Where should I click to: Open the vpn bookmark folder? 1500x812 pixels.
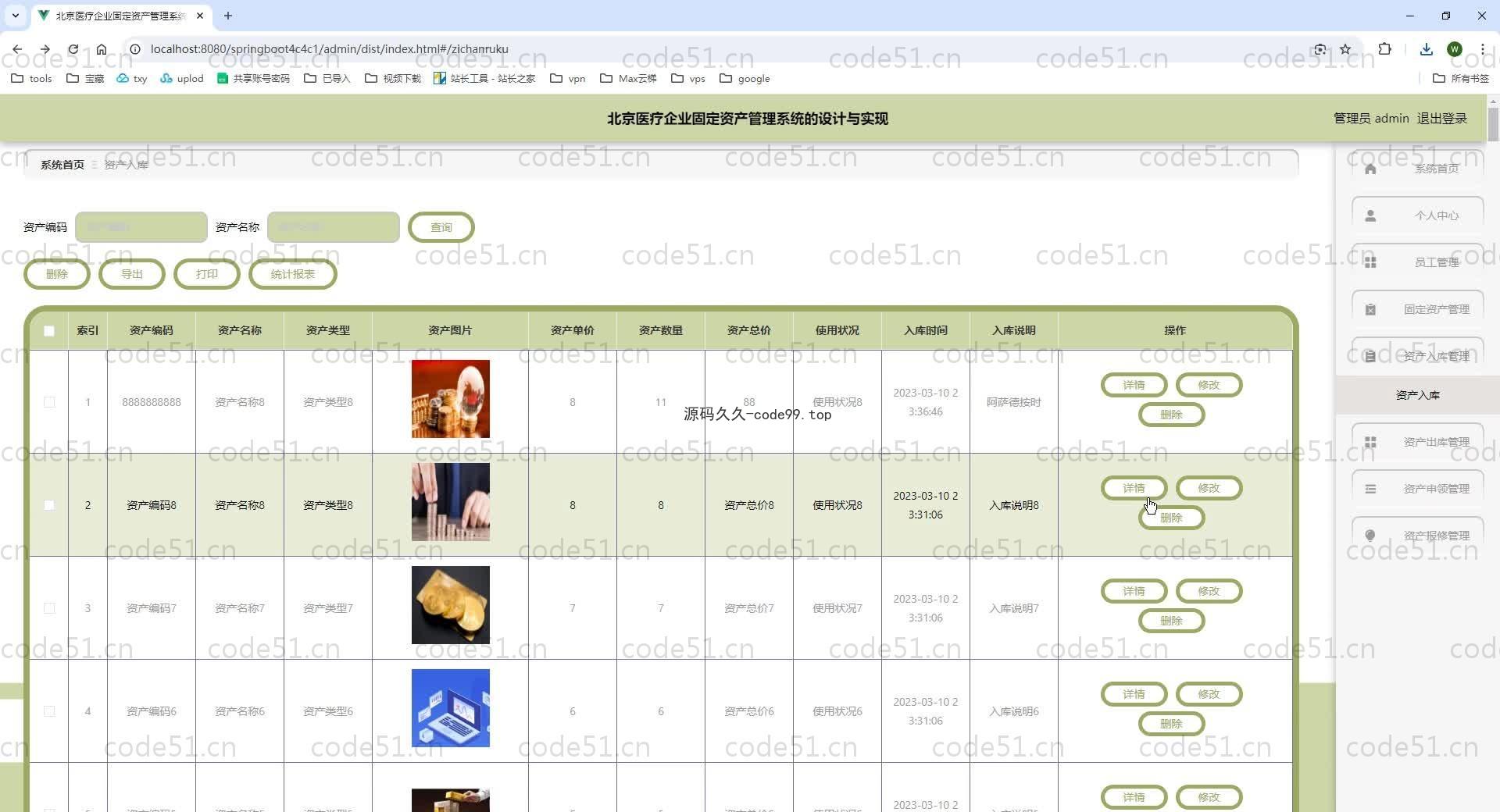pyautogui.click(x=568, y=78)
